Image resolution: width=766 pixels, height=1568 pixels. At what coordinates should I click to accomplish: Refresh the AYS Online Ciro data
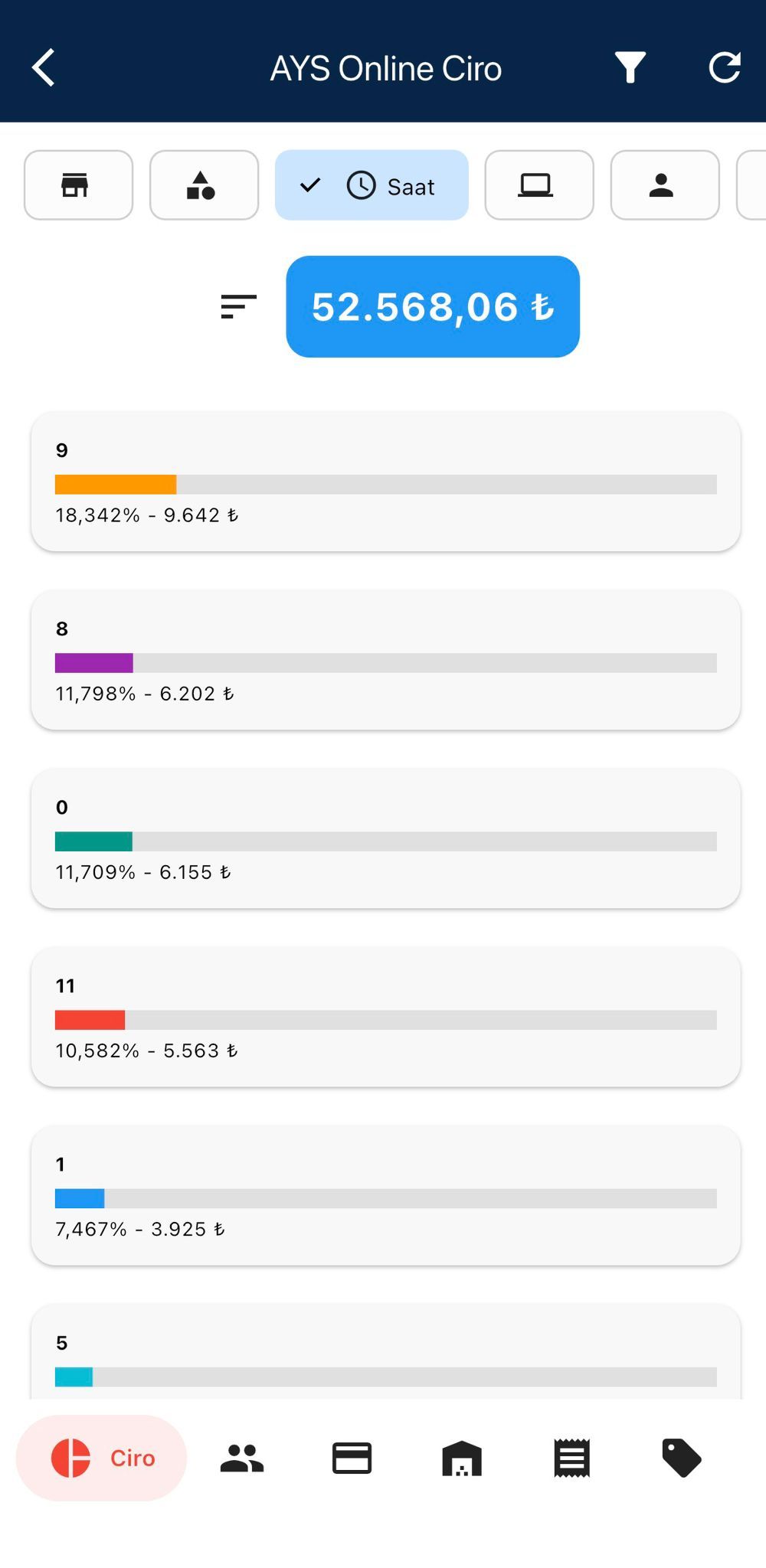pos(724,68)
